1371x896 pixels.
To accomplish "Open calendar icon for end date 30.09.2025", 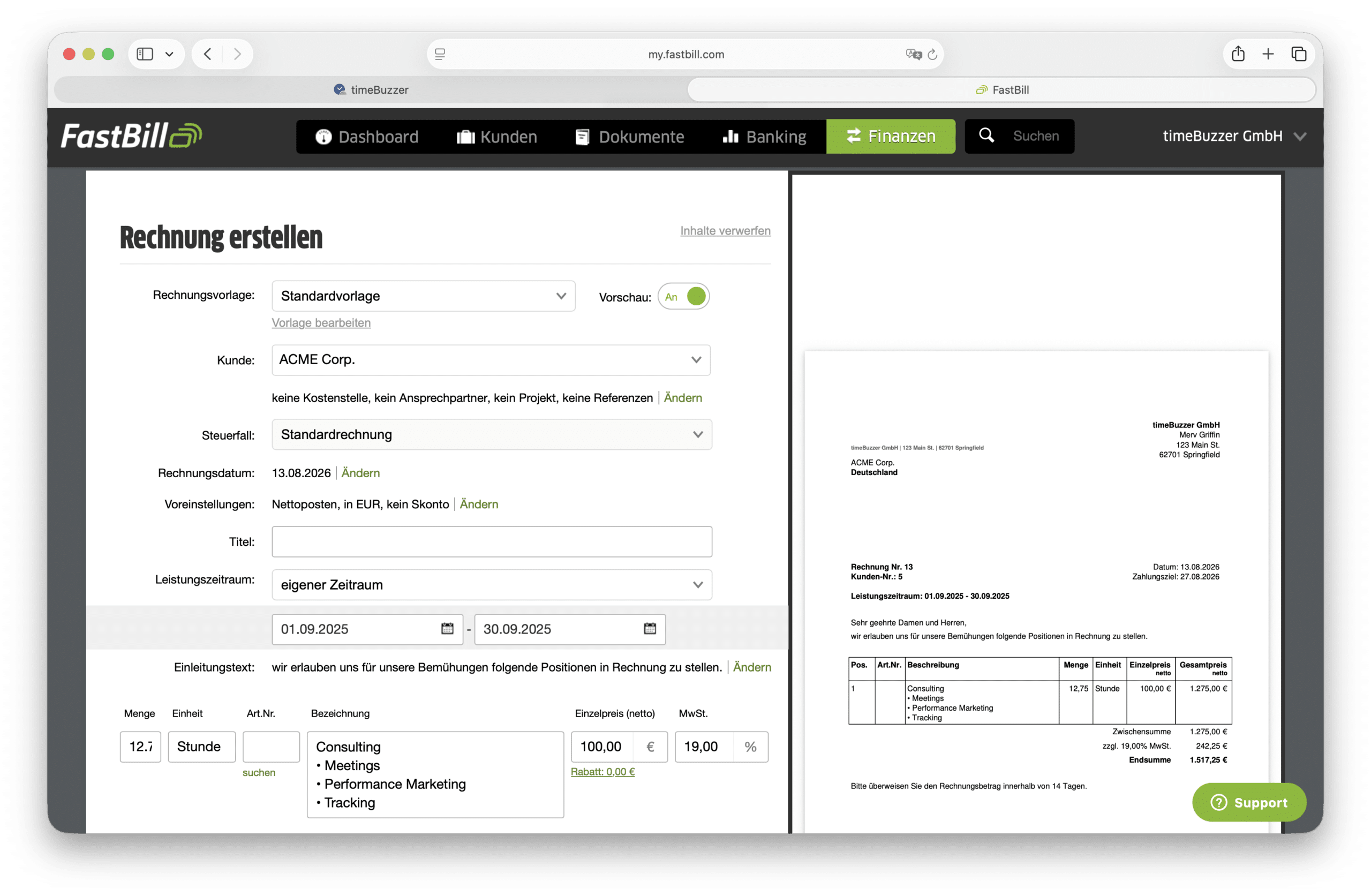I will point(650,629).
